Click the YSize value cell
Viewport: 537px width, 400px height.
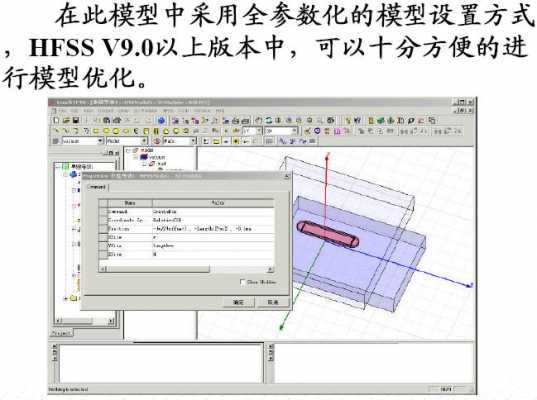coord(213,246)
